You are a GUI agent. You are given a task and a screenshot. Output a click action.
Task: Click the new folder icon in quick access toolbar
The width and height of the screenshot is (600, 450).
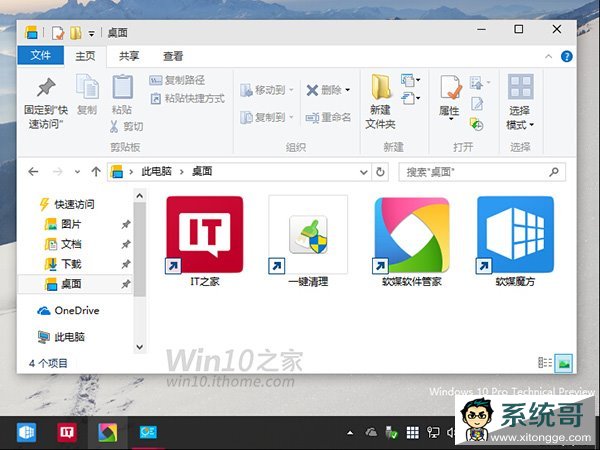tap(76, 33)
